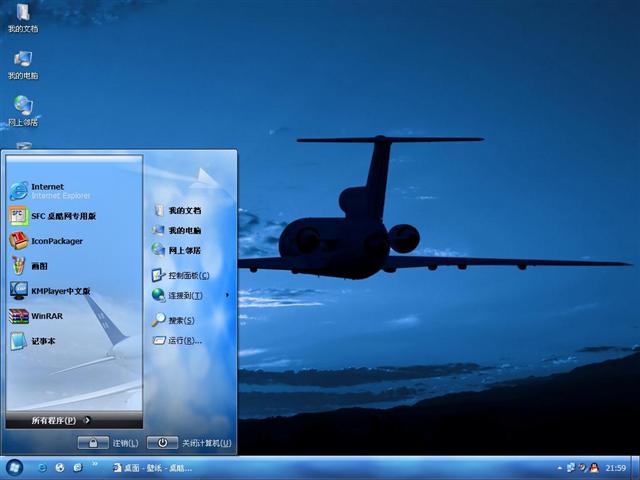The image size is (640, 480).
Task: Expand hidden system tray icons arrow
Action: (x=559, y=468)
